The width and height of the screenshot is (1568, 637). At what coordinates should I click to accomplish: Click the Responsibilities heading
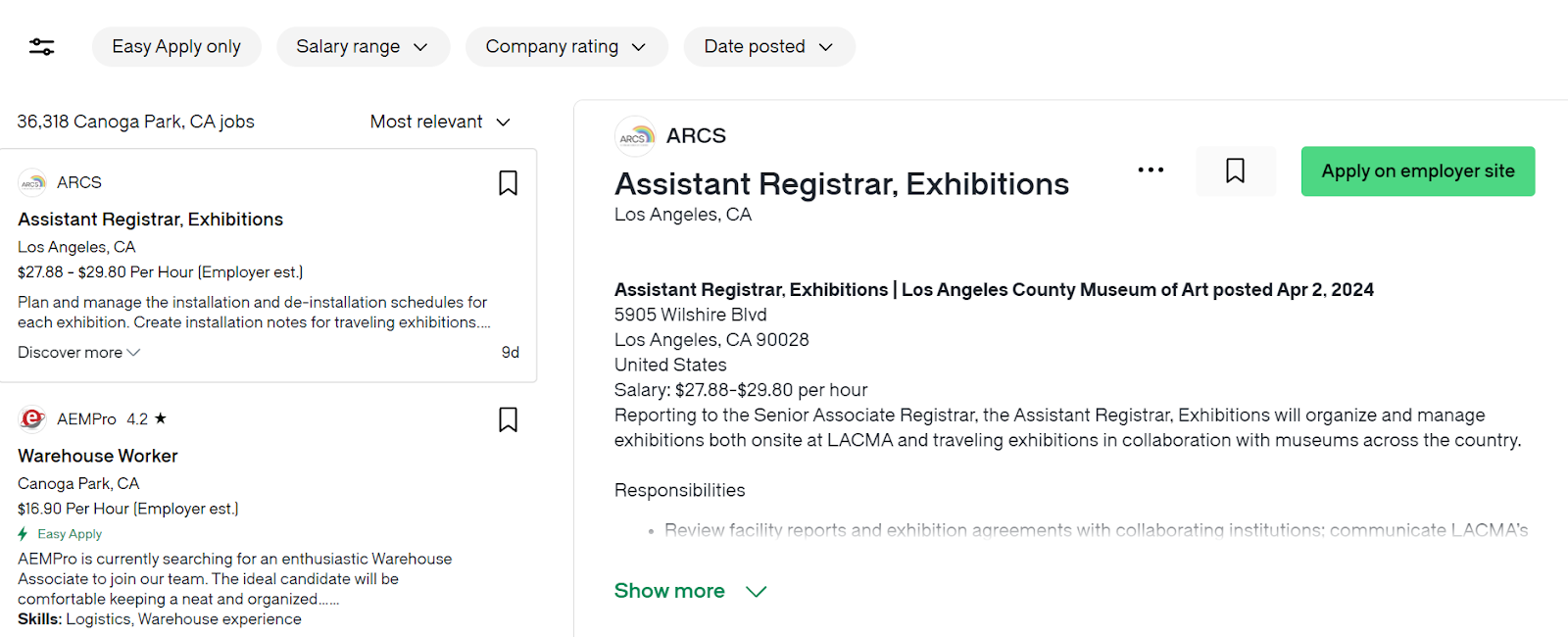(679, 490)
